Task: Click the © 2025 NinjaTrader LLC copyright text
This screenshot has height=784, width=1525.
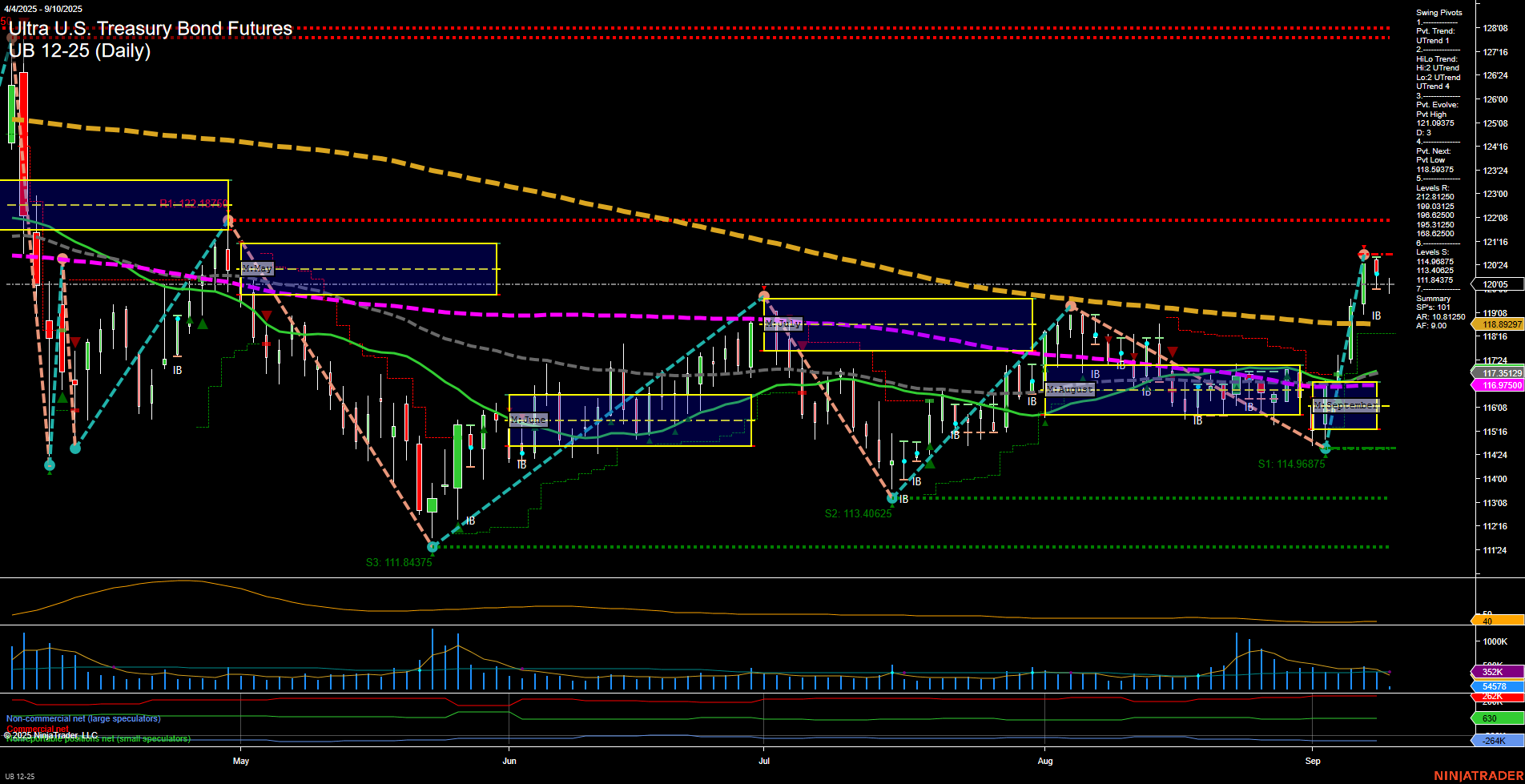Action: 50,734
